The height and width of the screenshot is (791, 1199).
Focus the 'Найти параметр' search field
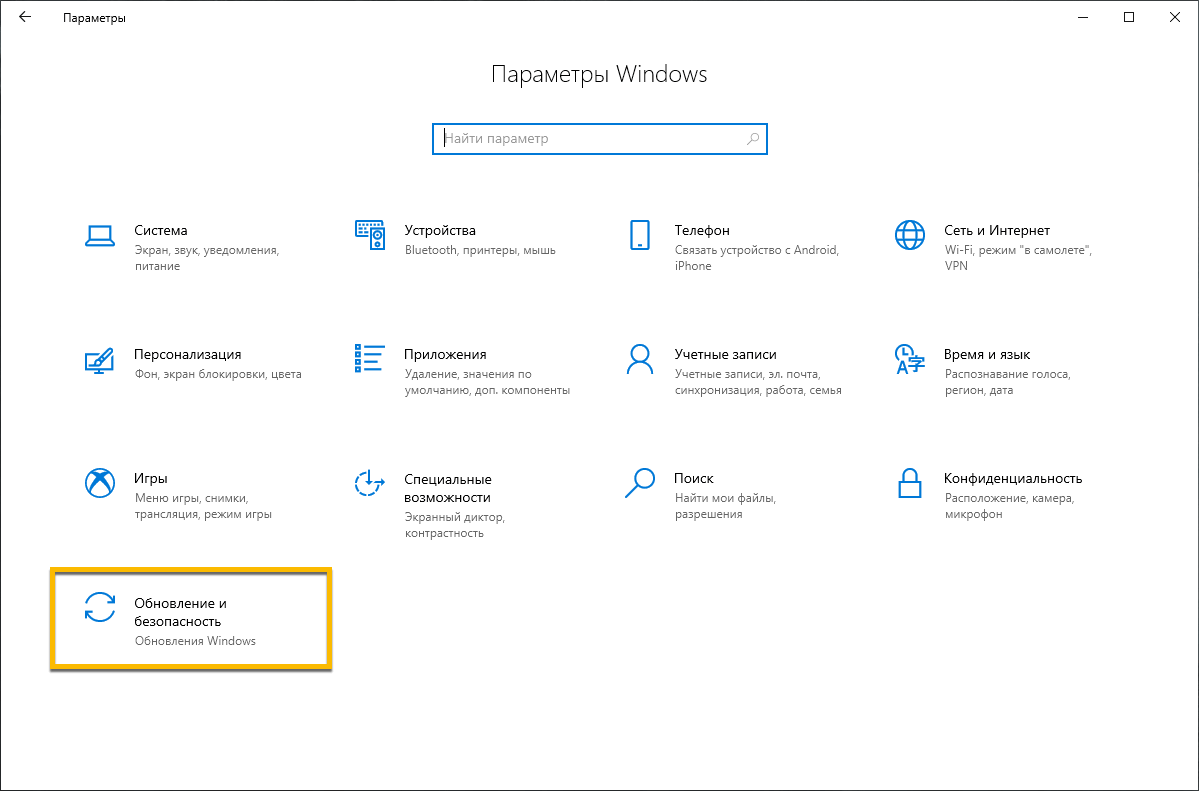[600, 138]
